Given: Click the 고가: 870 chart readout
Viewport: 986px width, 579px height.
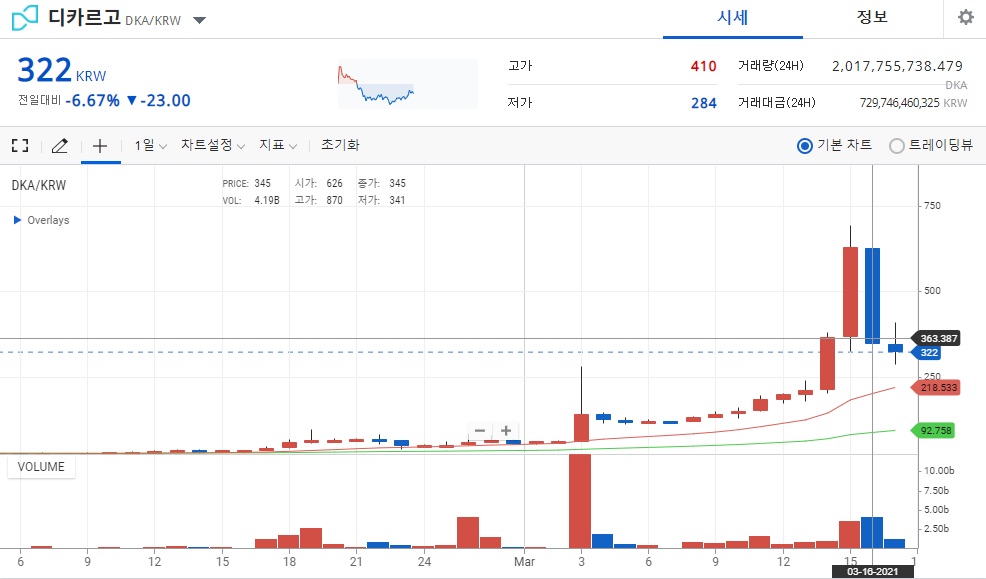Looking at the screenshot, I should pyautogui.click(x=319, y=200).
